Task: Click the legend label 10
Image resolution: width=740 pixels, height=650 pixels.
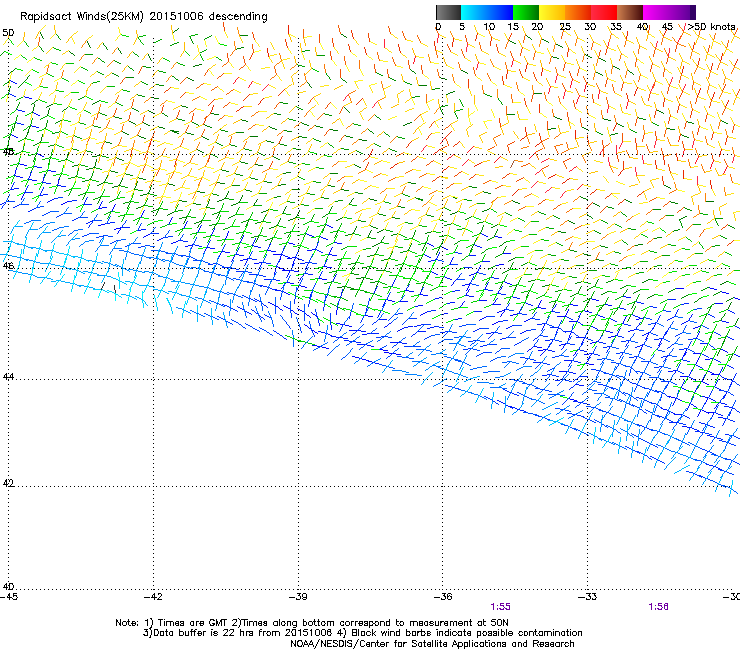Action: (x=489, y=27)
